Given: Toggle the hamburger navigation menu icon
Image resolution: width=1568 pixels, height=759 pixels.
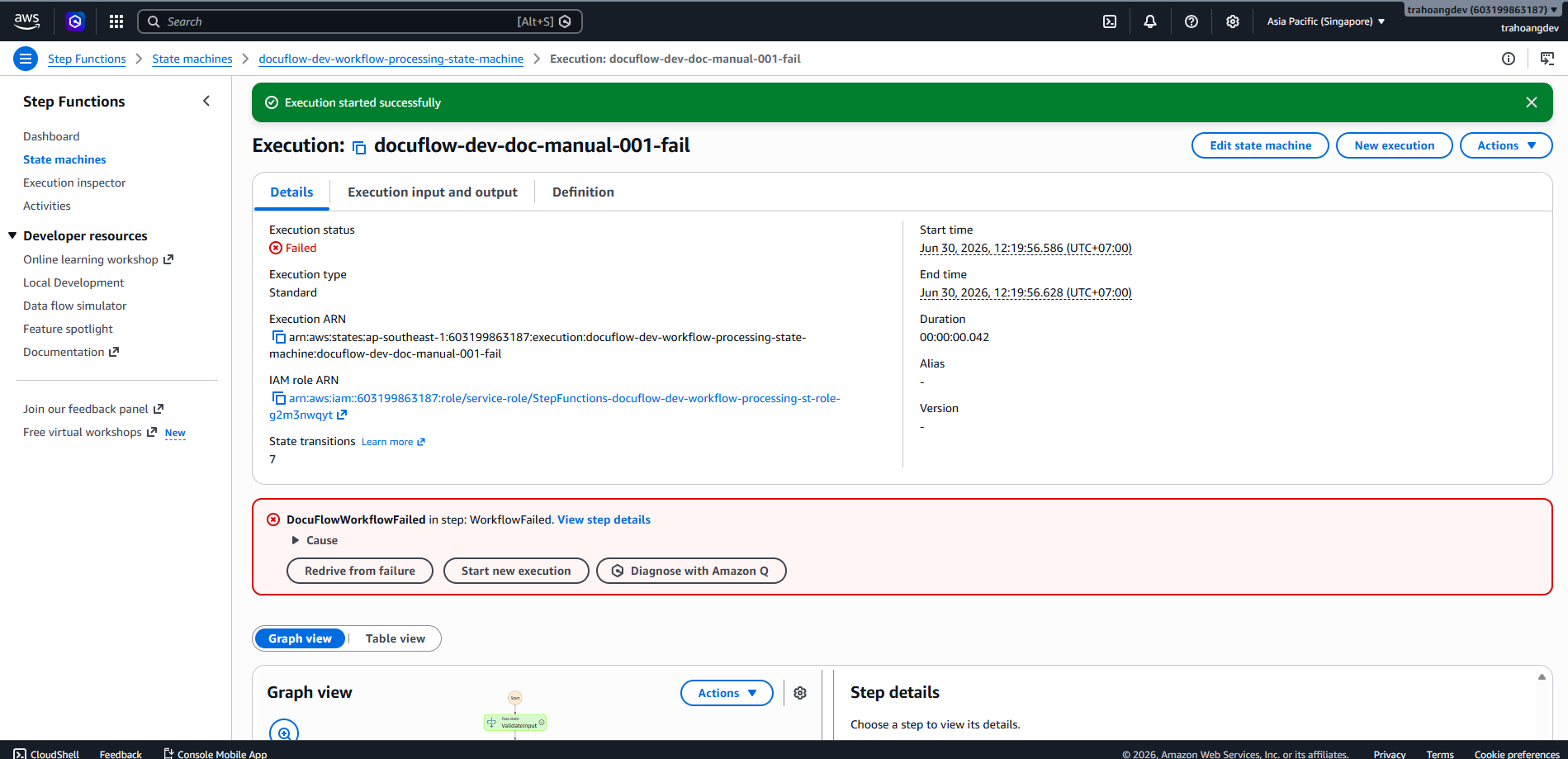Looking at the screenshot, I should click(26, 59).
